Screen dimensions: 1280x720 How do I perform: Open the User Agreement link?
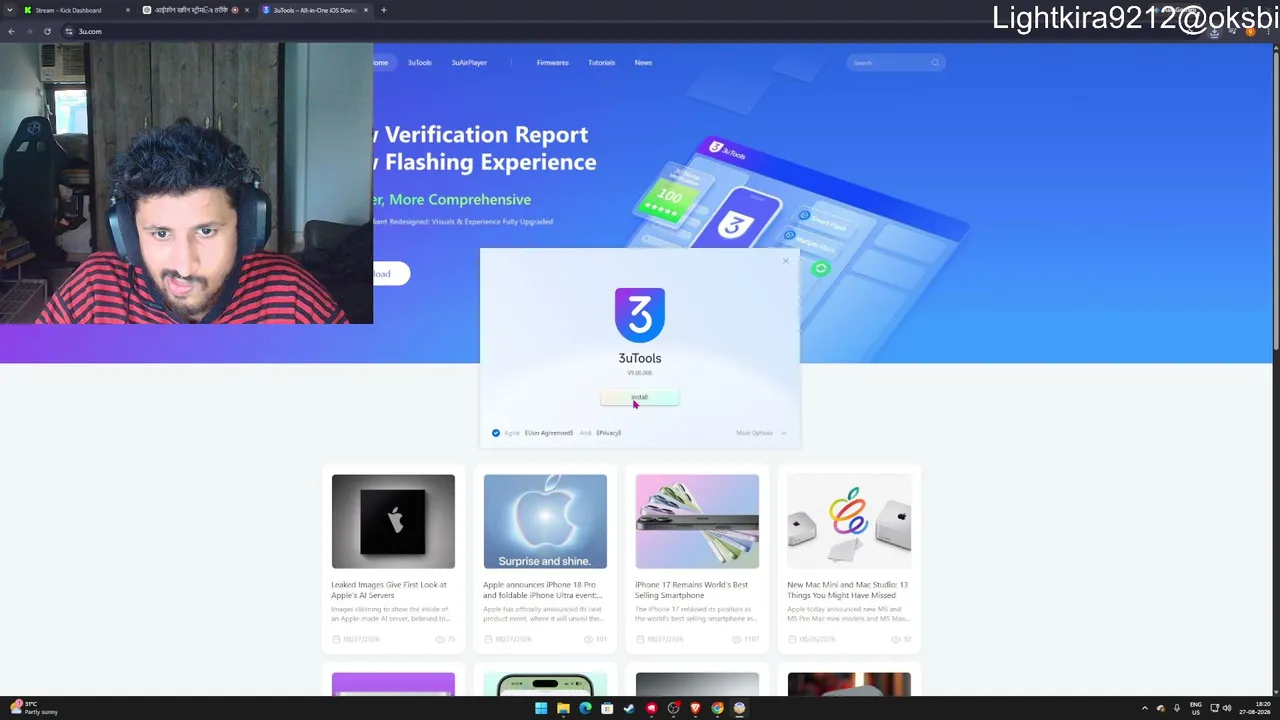tap(549, 433)
